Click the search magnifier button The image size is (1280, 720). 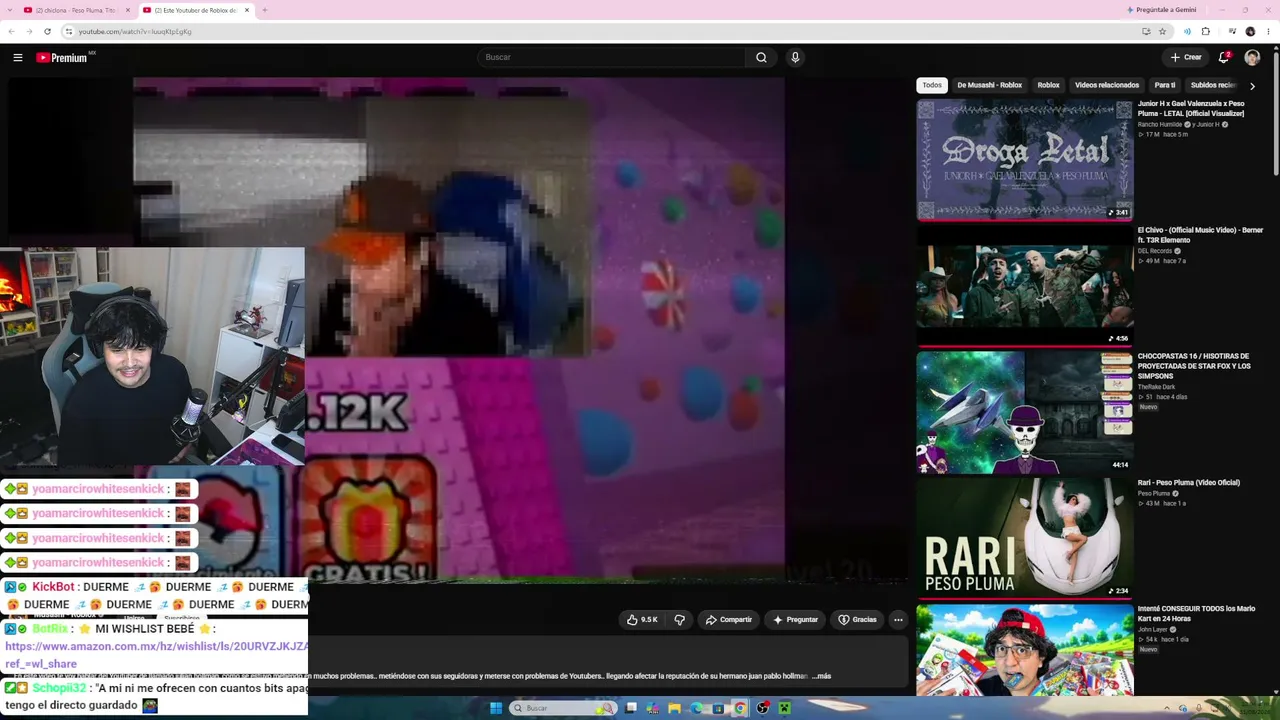tap(761, 58)
